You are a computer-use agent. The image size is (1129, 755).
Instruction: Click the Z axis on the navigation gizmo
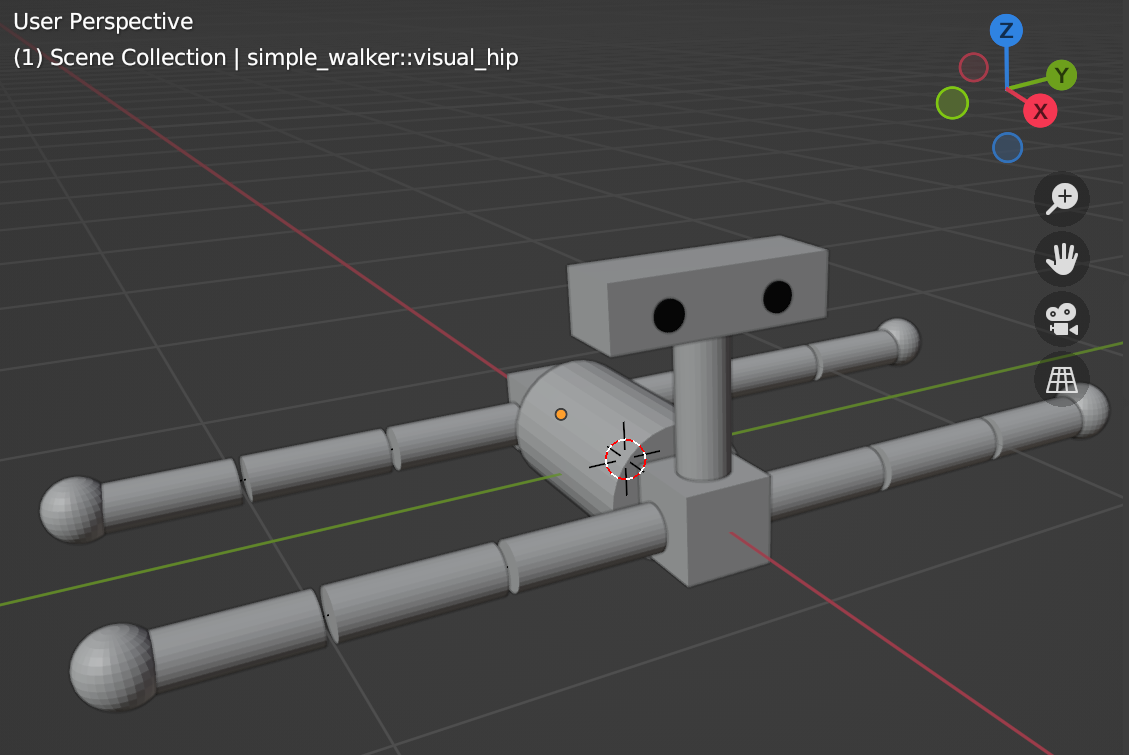click(x=1006, y=30)
